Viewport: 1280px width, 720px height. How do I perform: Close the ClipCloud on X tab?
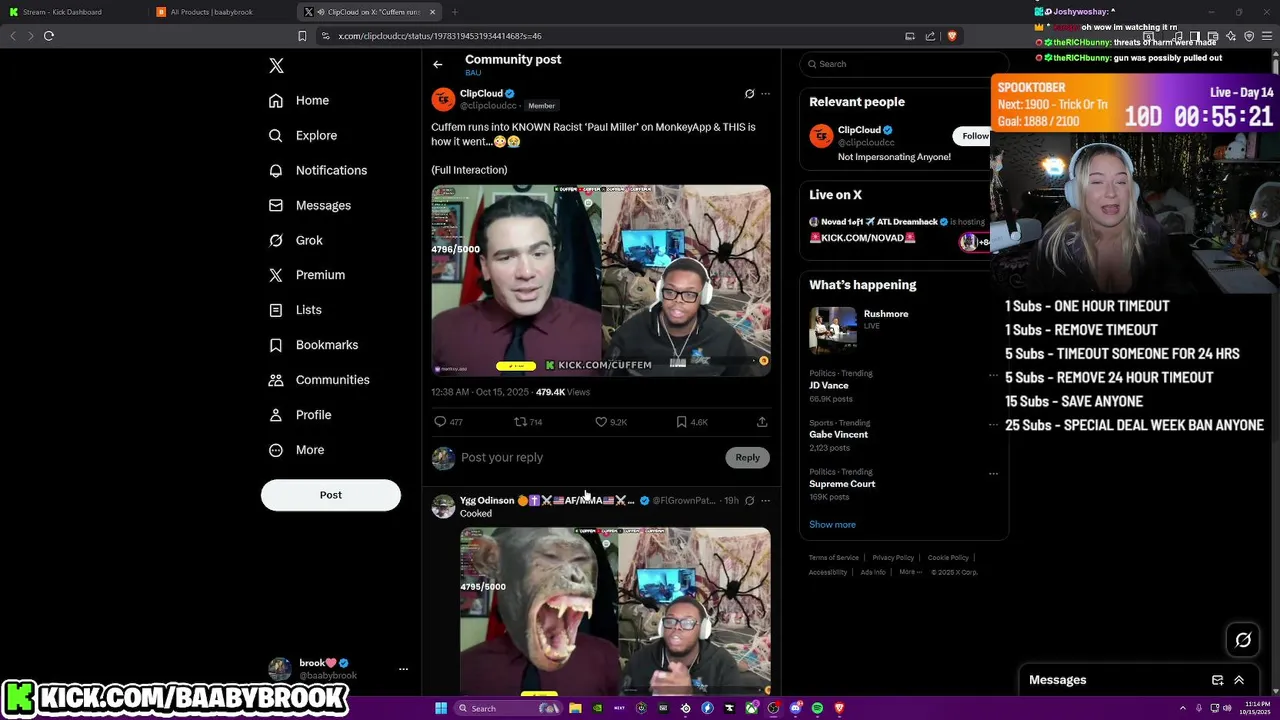tap(433, 12)
